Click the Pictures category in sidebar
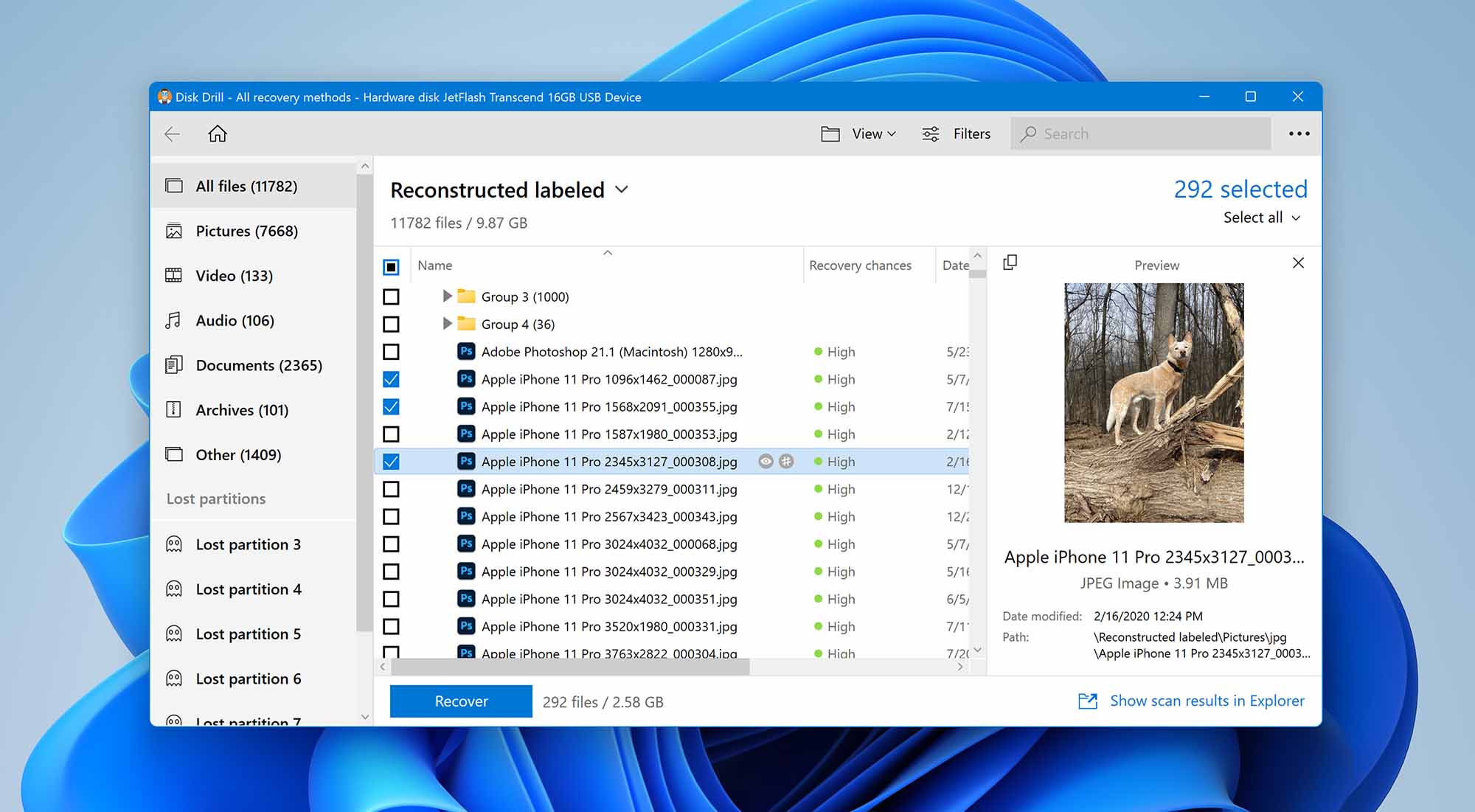Image resolution: width=1475 pixels, height=812 pixels. [247, 230]
